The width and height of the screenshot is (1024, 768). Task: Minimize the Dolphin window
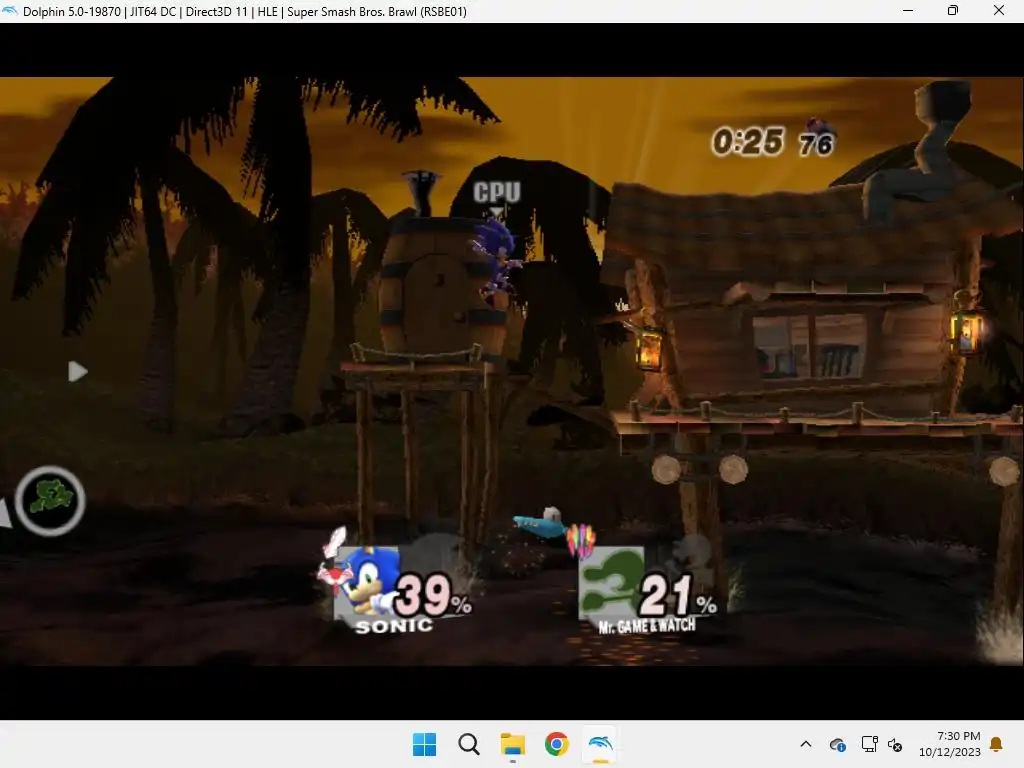(x=908, y=10)
